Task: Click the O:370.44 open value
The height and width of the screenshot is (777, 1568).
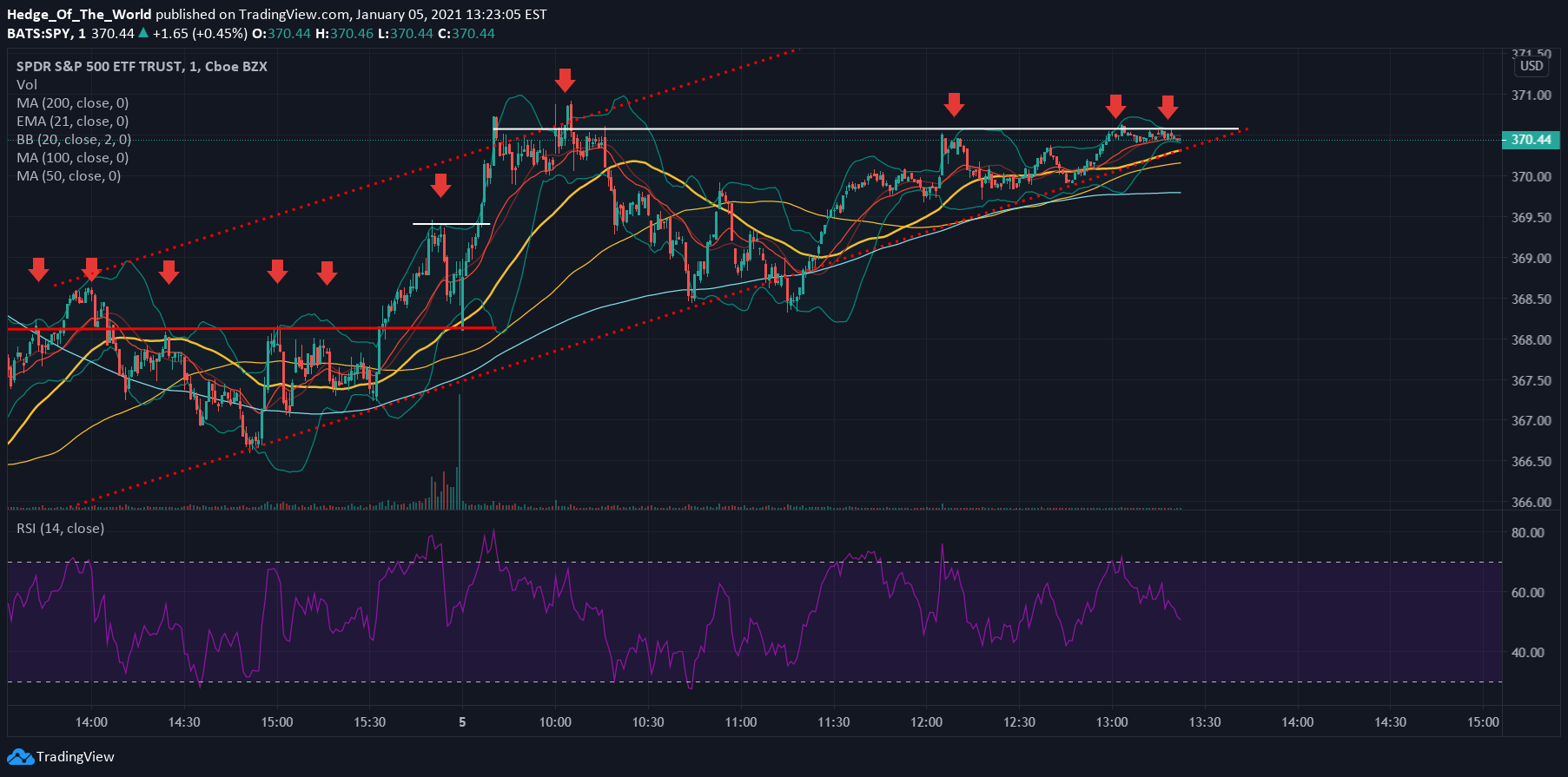Action: 281,33
